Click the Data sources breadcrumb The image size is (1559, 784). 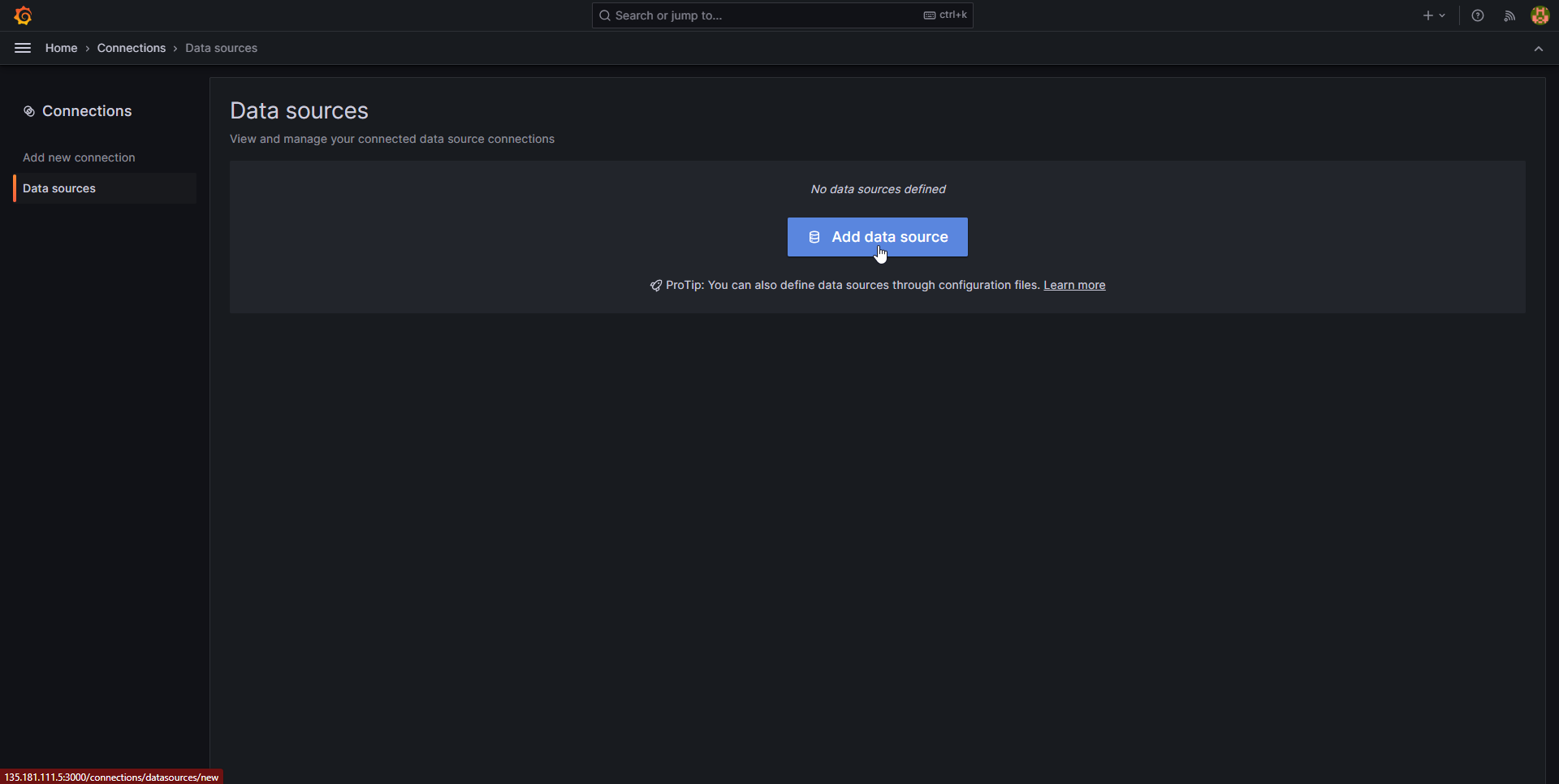[x=221, y=48]
